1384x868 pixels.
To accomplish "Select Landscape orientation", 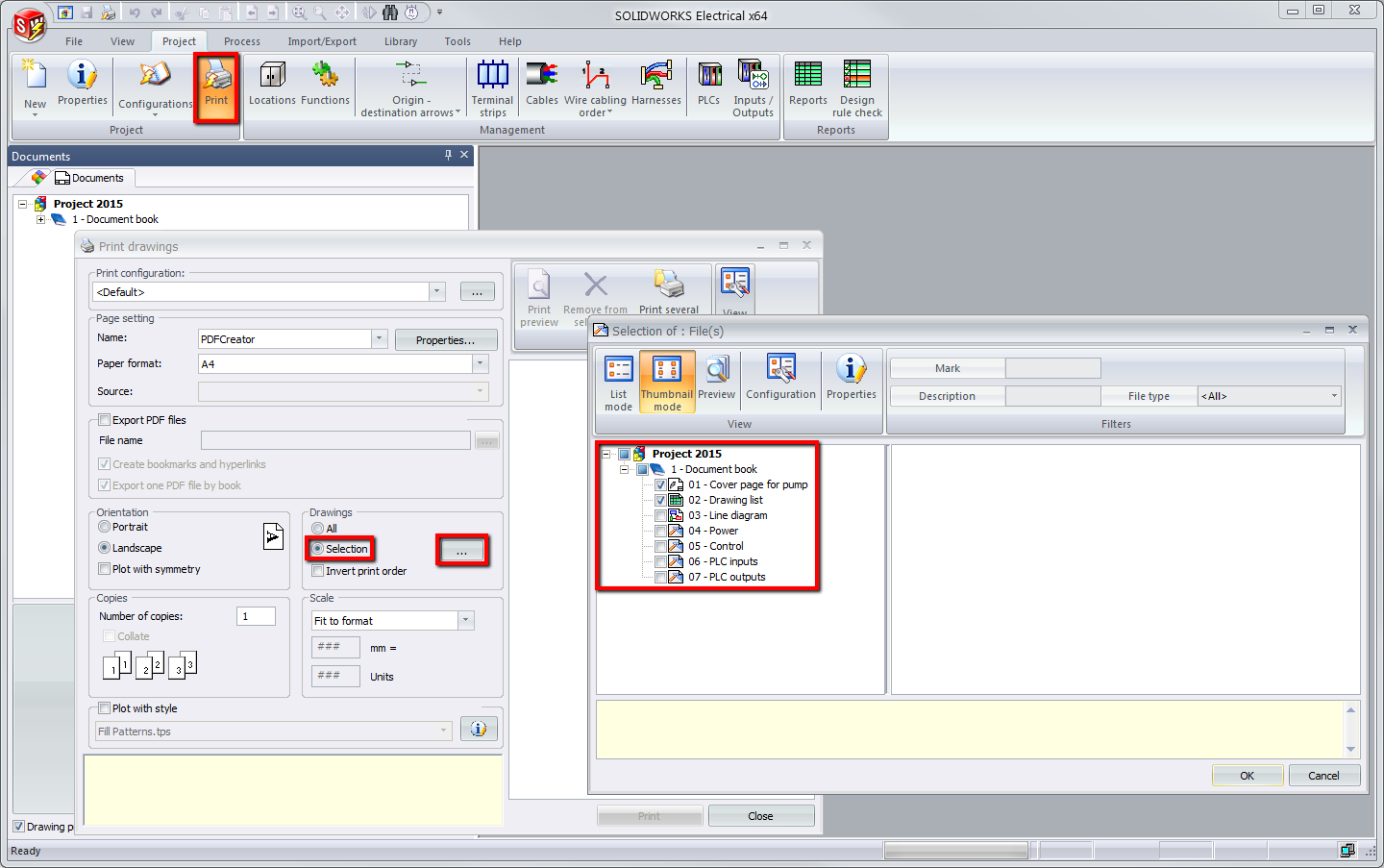I will tap(105, 548).
